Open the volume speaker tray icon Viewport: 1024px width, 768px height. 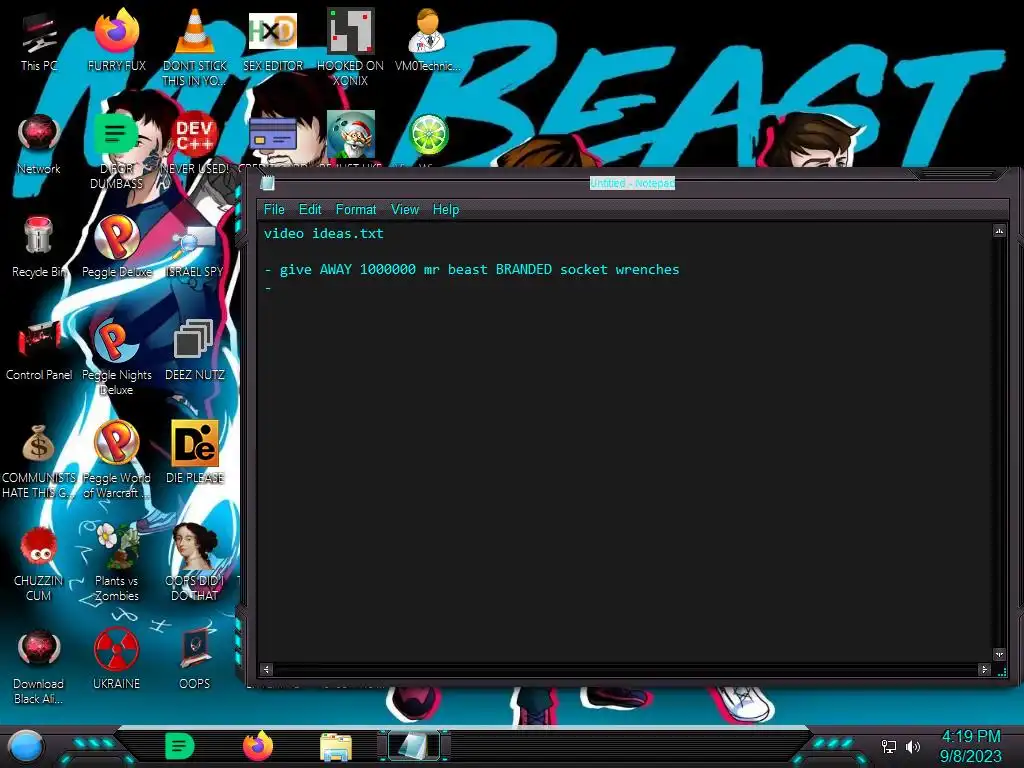(913, 746)
